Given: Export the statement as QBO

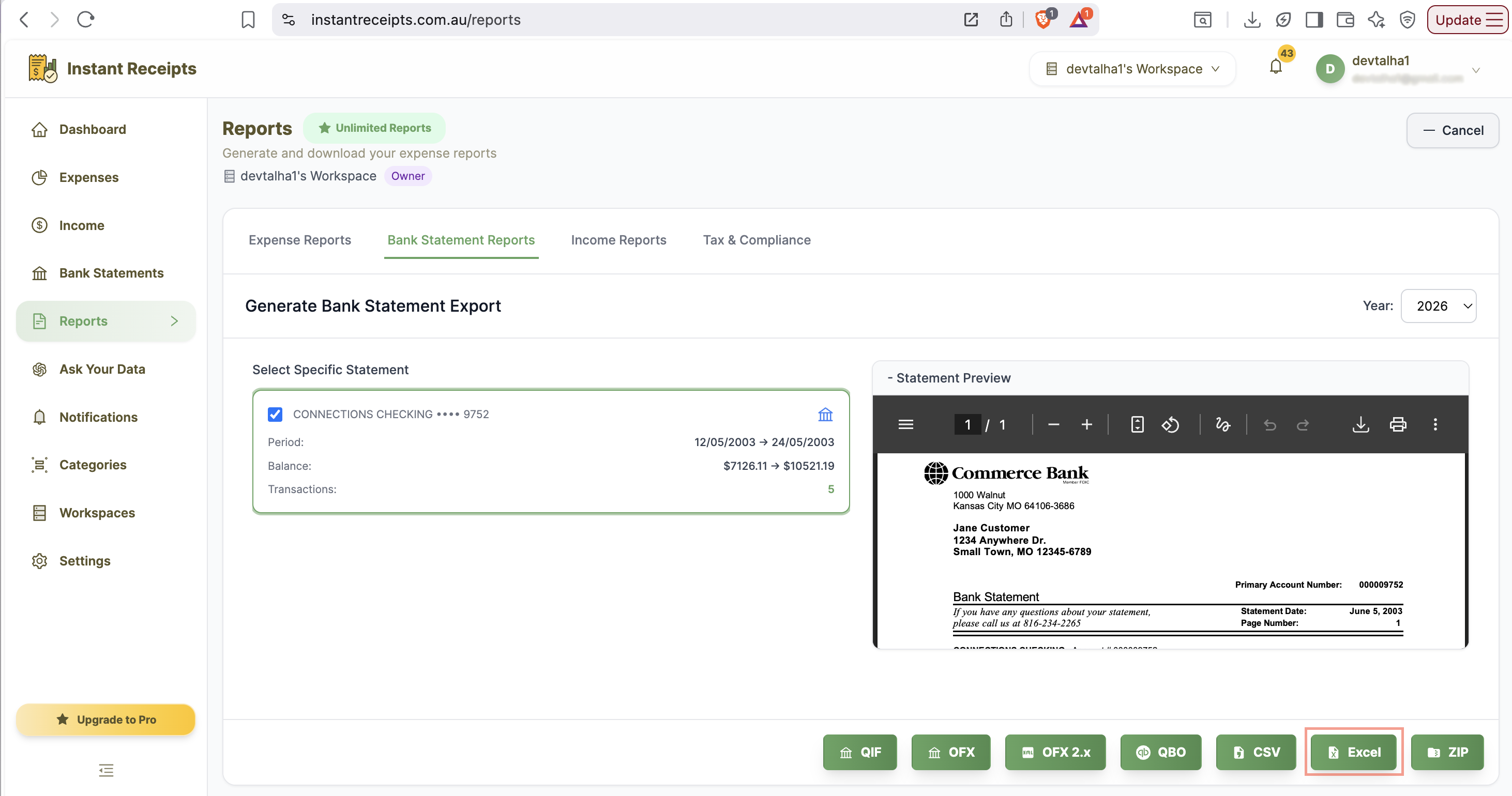Looking at the screenshot, I should 1160,752.
